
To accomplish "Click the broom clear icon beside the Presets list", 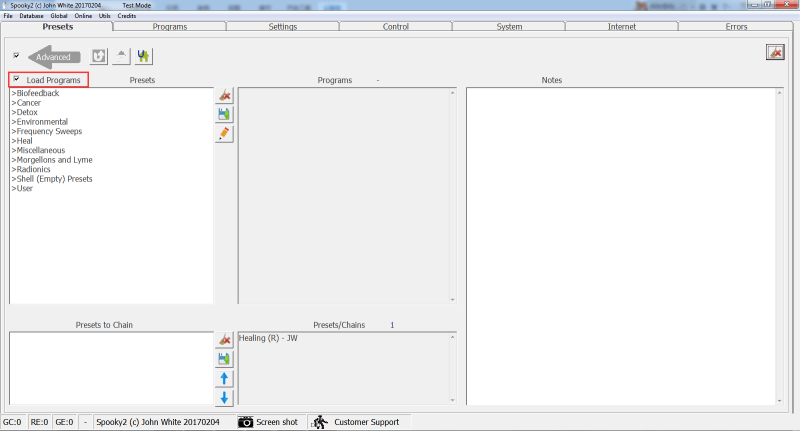I will (225, 96).
